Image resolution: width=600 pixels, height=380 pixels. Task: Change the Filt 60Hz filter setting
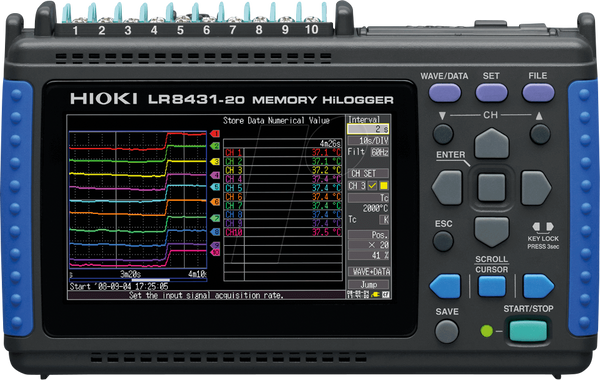[x=380, y=152]
